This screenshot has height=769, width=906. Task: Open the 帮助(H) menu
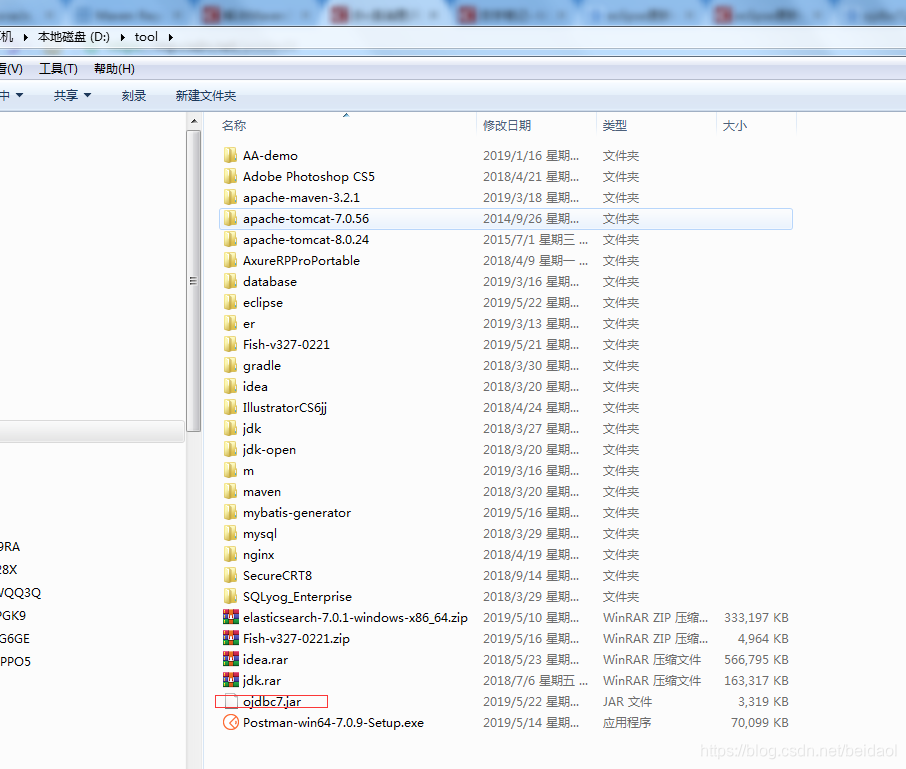tap(114, 69)
